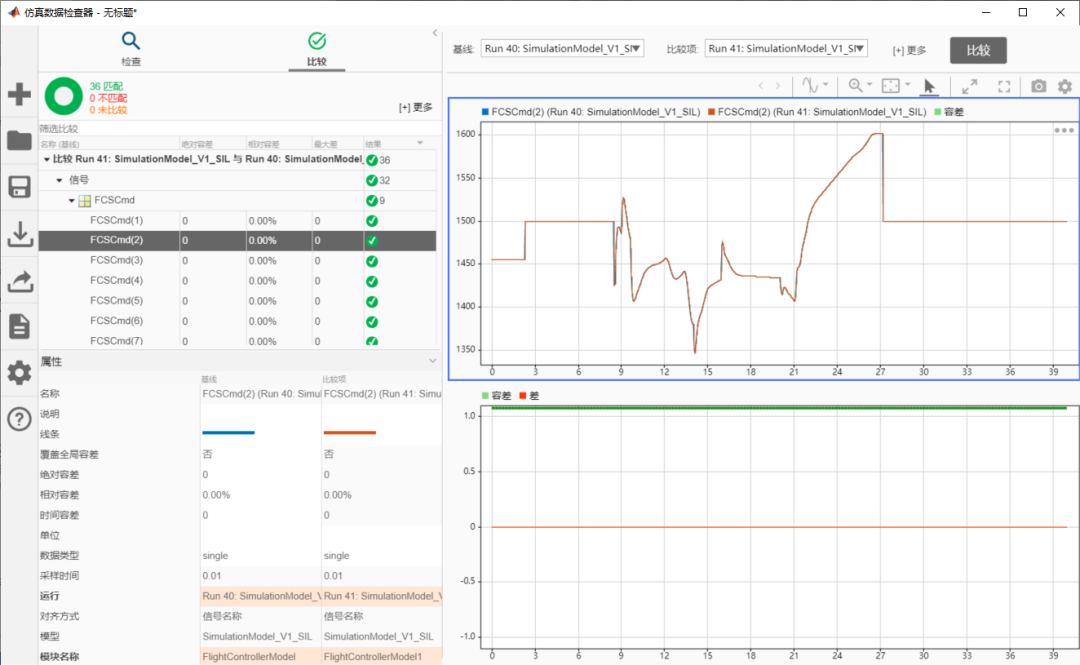Open visualization type dropdown arrow
Viewport: 1080px width, 665px height.
(x=825, y=85)
